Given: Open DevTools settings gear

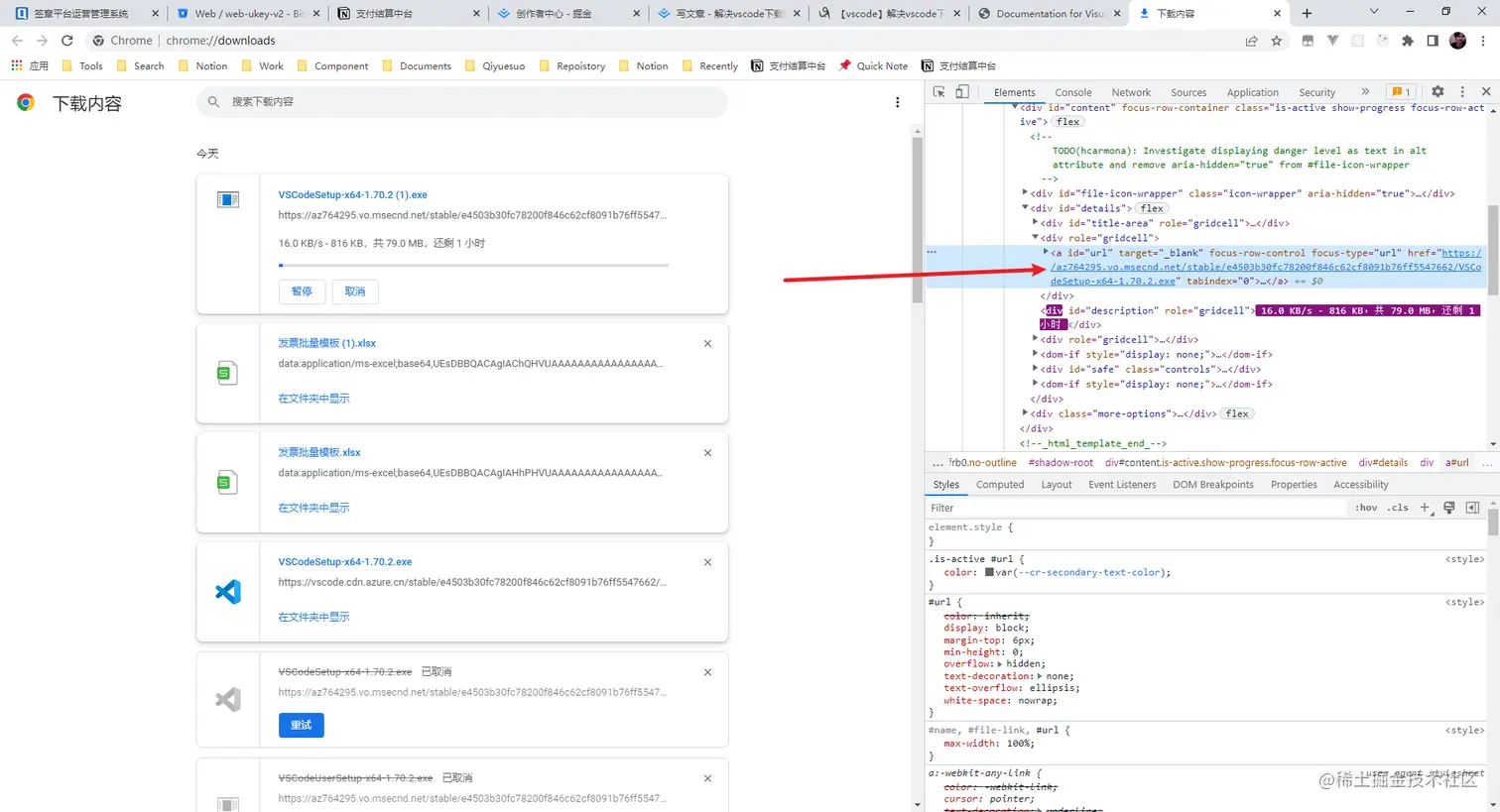Looking at the screenshot, I should (x=1437, y=91).
